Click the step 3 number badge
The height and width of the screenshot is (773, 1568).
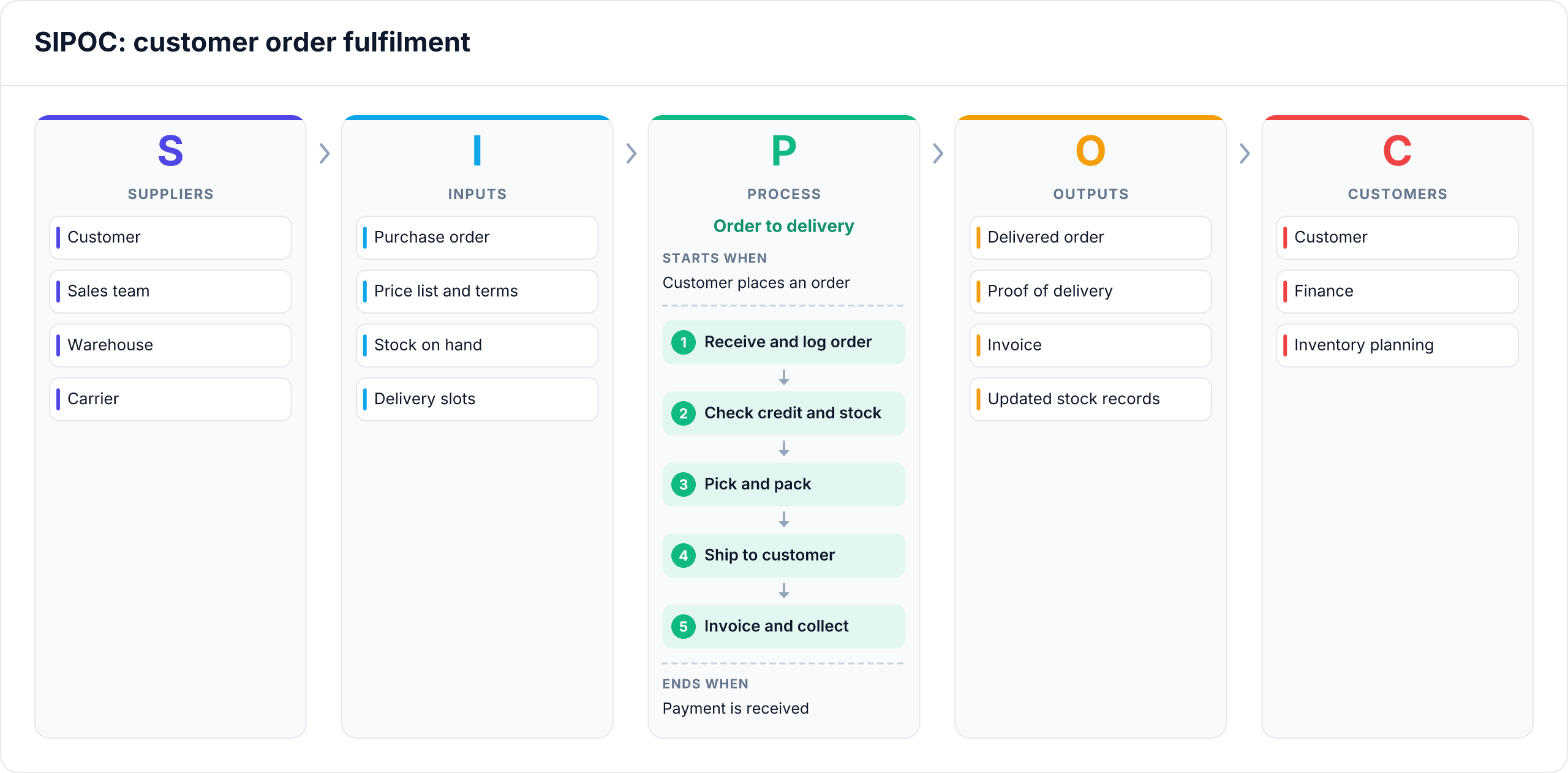click(684, 485)
